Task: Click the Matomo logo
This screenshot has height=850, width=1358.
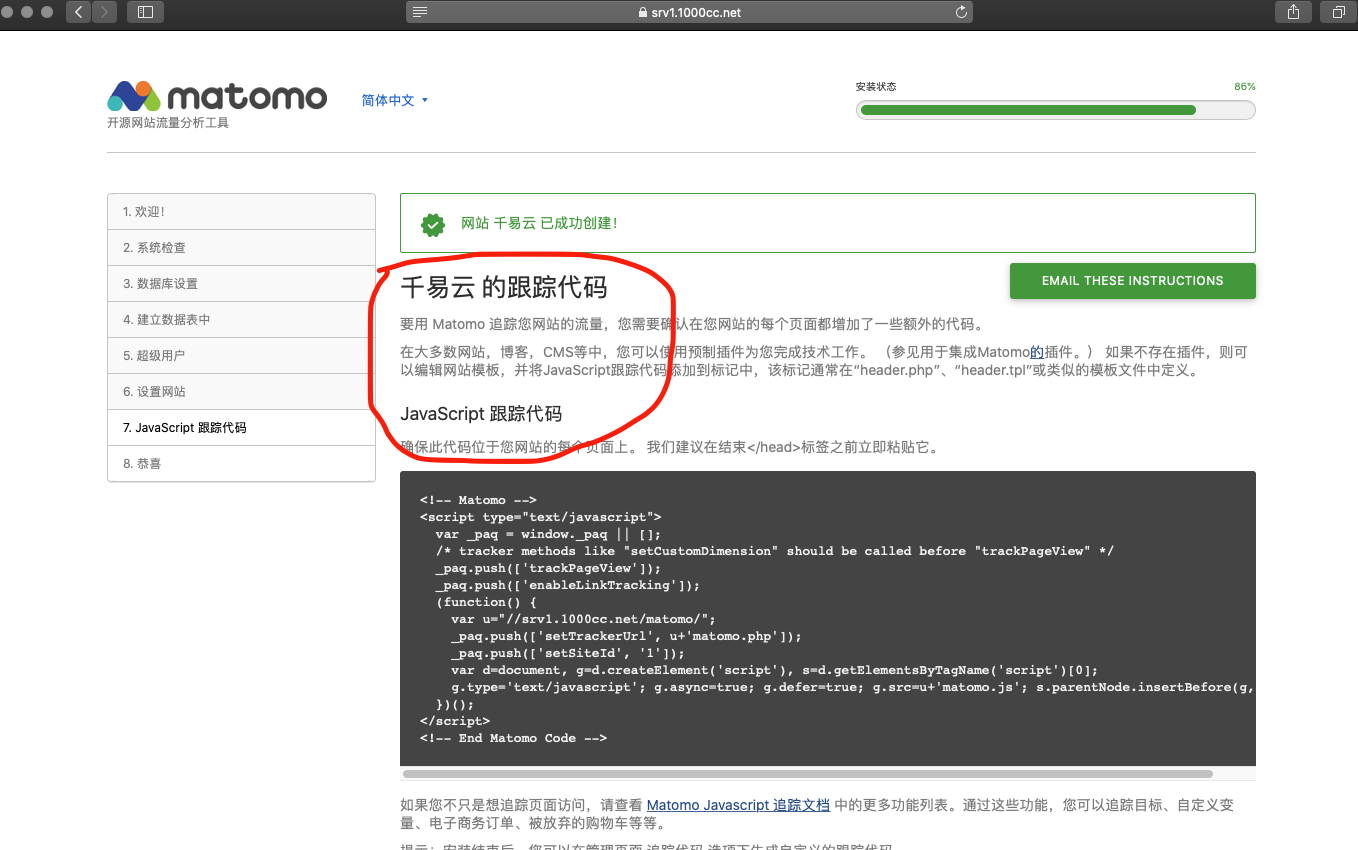Action: [217, 96]
